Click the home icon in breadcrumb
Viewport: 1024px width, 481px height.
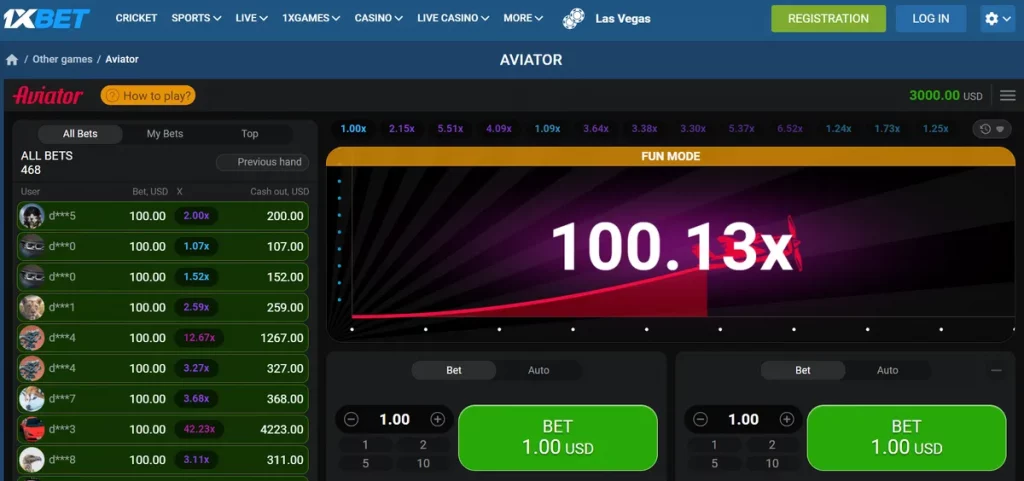[x=12, y=59]
